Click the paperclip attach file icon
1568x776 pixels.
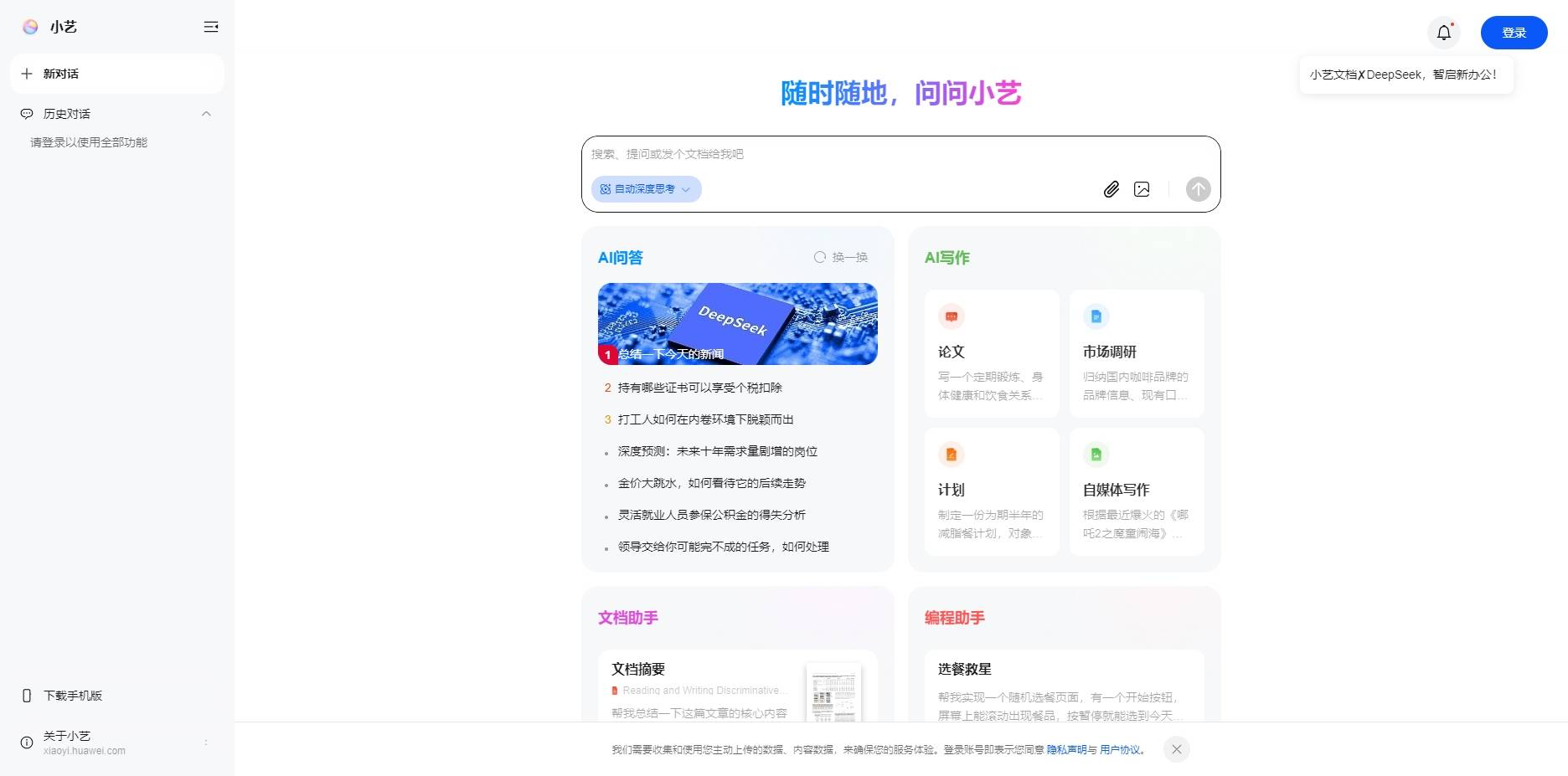click(1111, 189)
